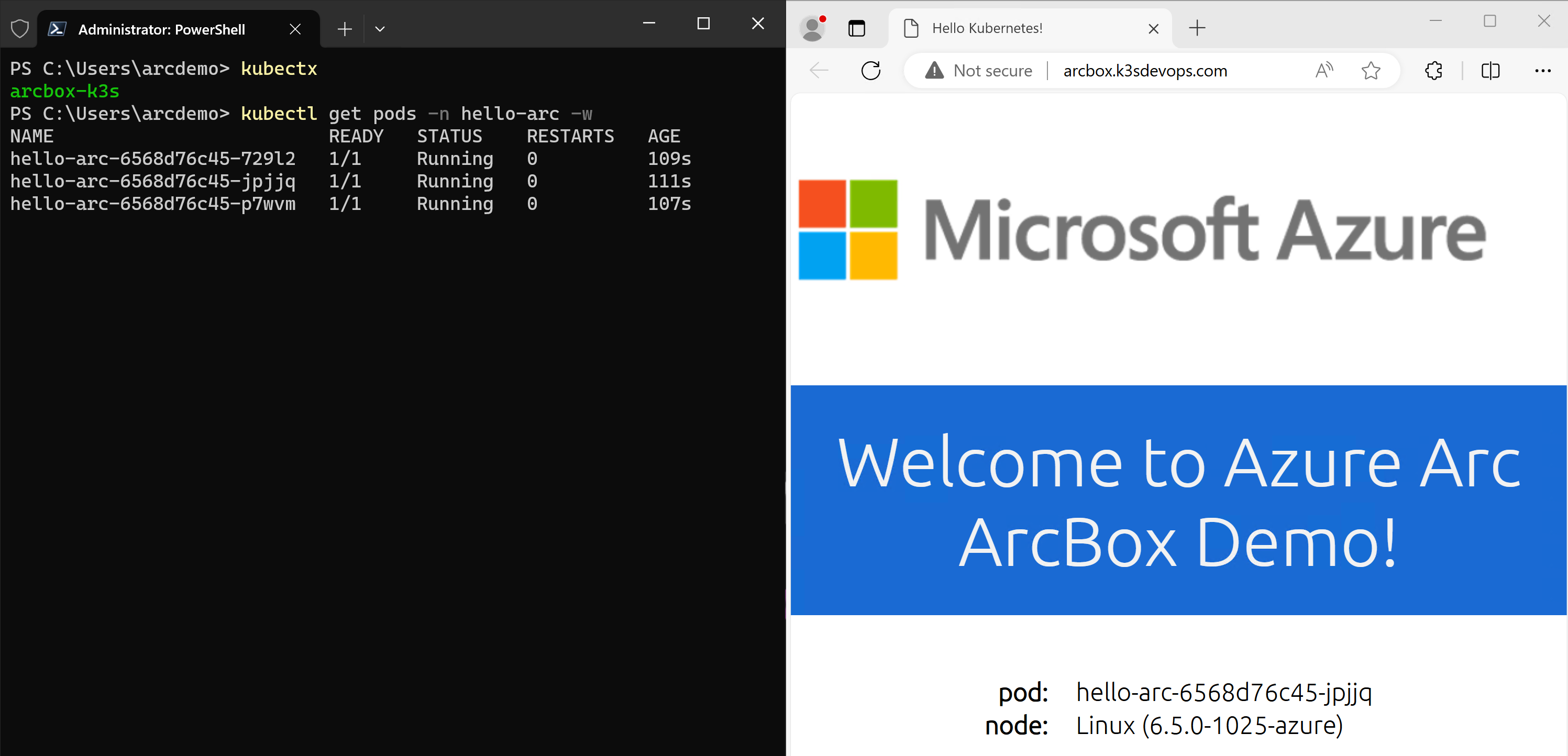Open a new terminal tab with plus
This screenshot has width=1568, height=756.
(345, 29)
